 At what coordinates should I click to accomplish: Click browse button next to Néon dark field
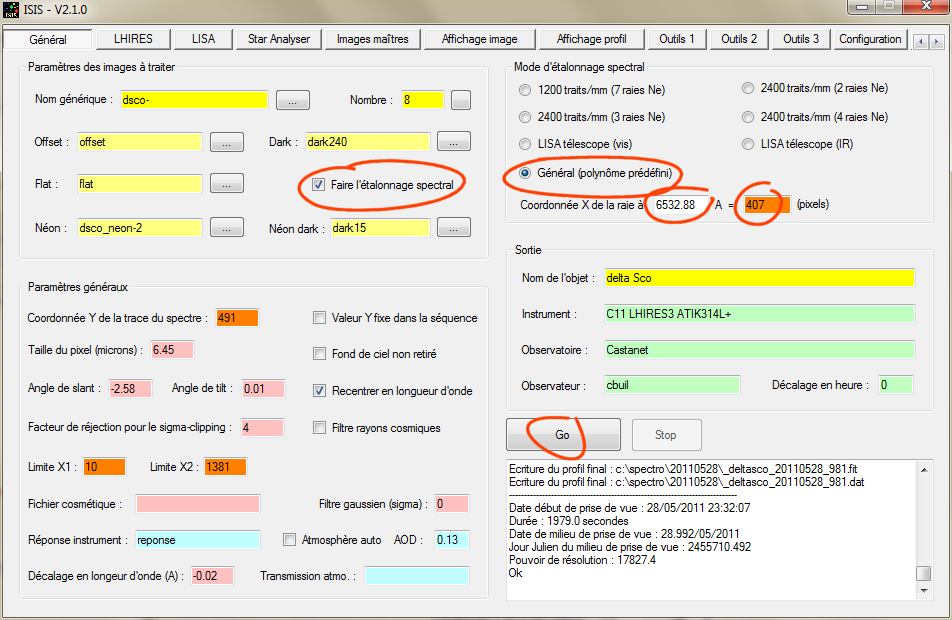[x=454, y=228]
